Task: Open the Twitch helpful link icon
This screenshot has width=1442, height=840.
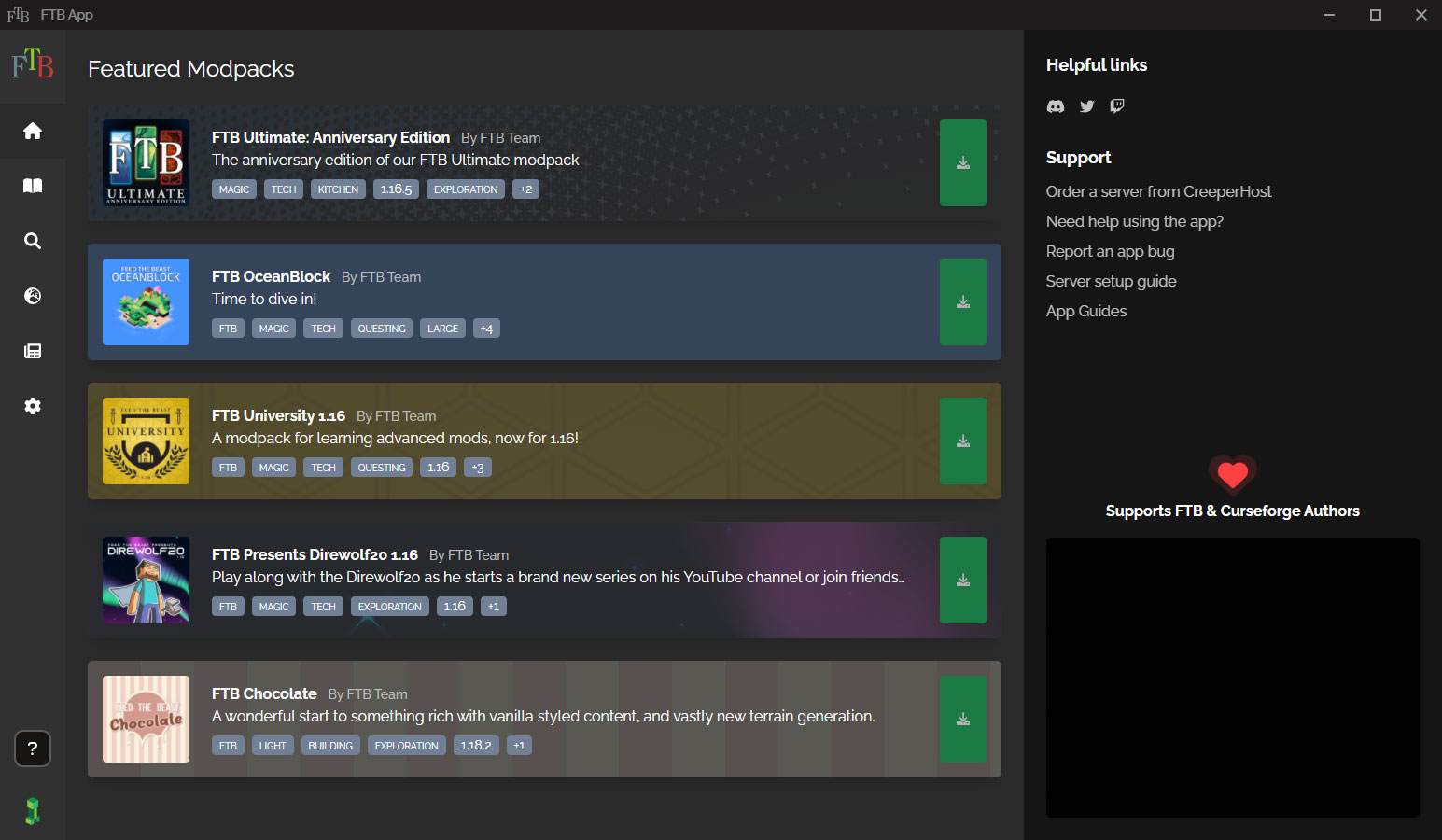Action: [1117, 106]
